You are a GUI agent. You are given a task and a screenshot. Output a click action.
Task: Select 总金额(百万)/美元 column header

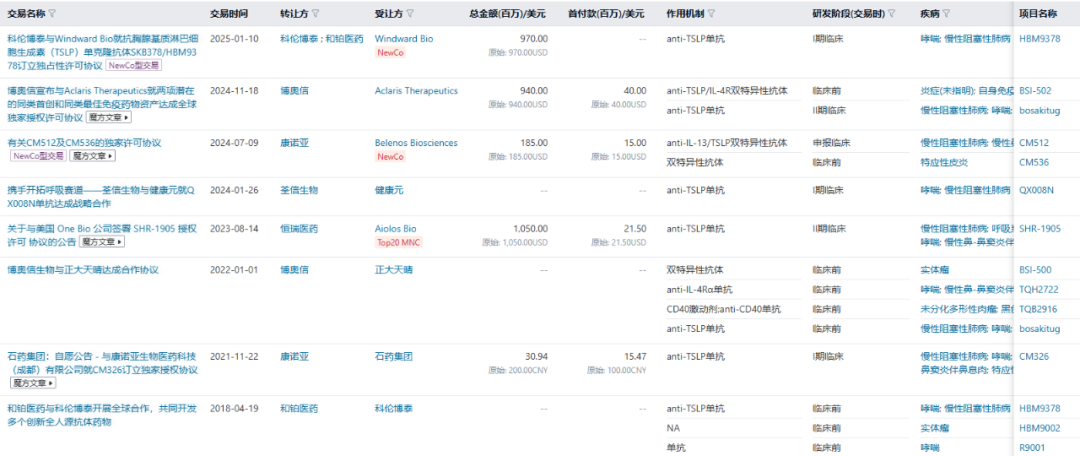[x=508, y=13]
